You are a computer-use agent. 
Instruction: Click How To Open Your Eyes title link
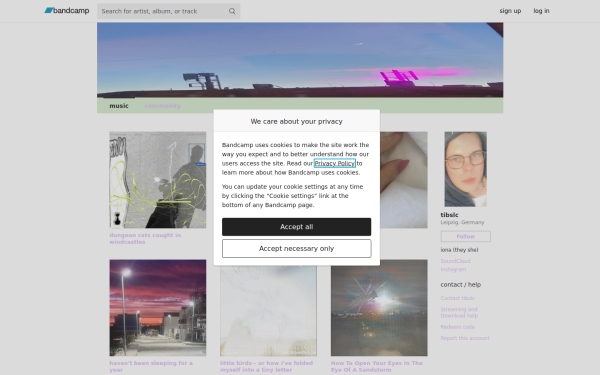(377, 366)
